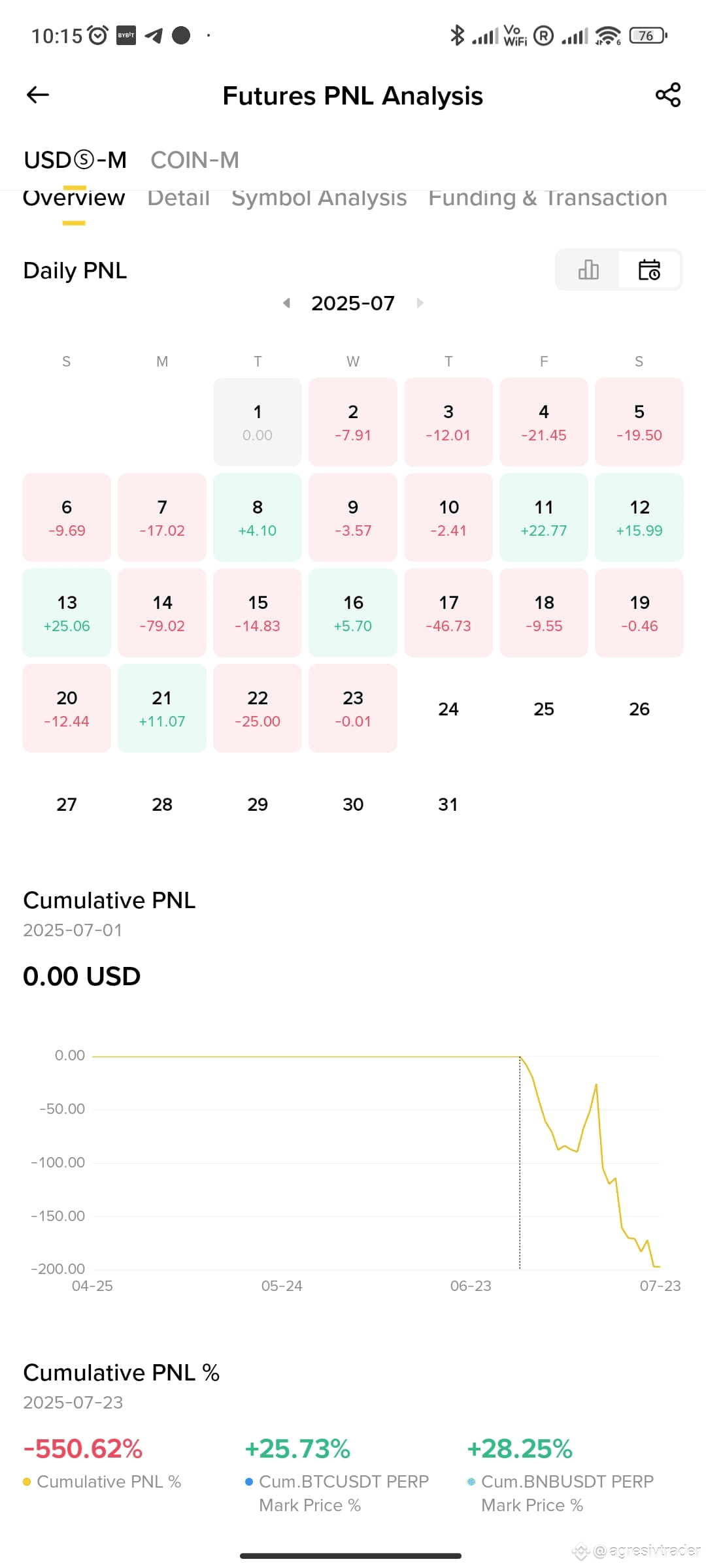This screenshot has width=706, height=1568.
Task: Select July 14 cell showing -79.02
Action: [x=162, y=613]
